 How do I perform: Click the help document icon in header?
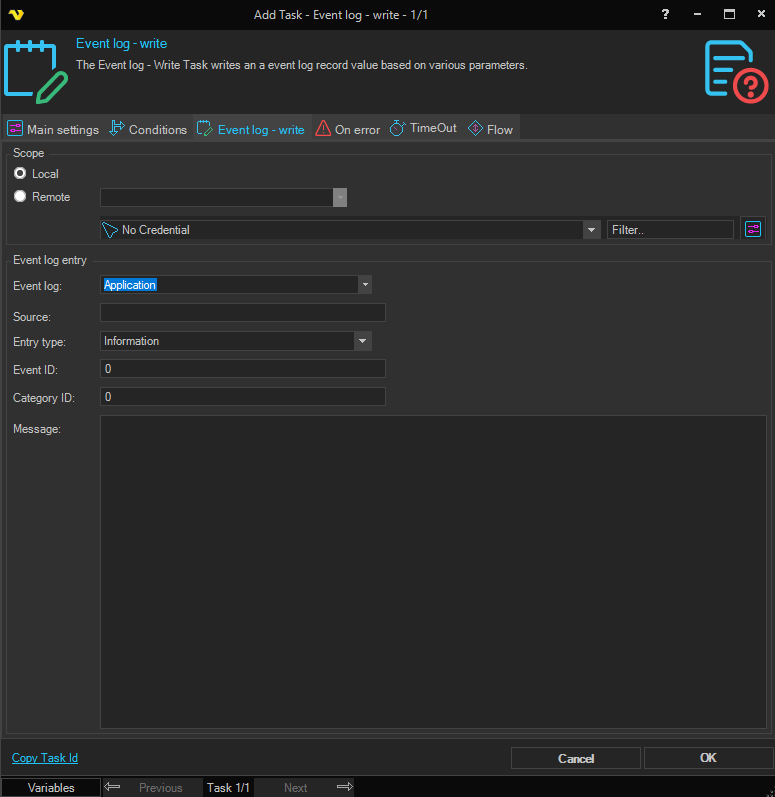click(736, 70)
